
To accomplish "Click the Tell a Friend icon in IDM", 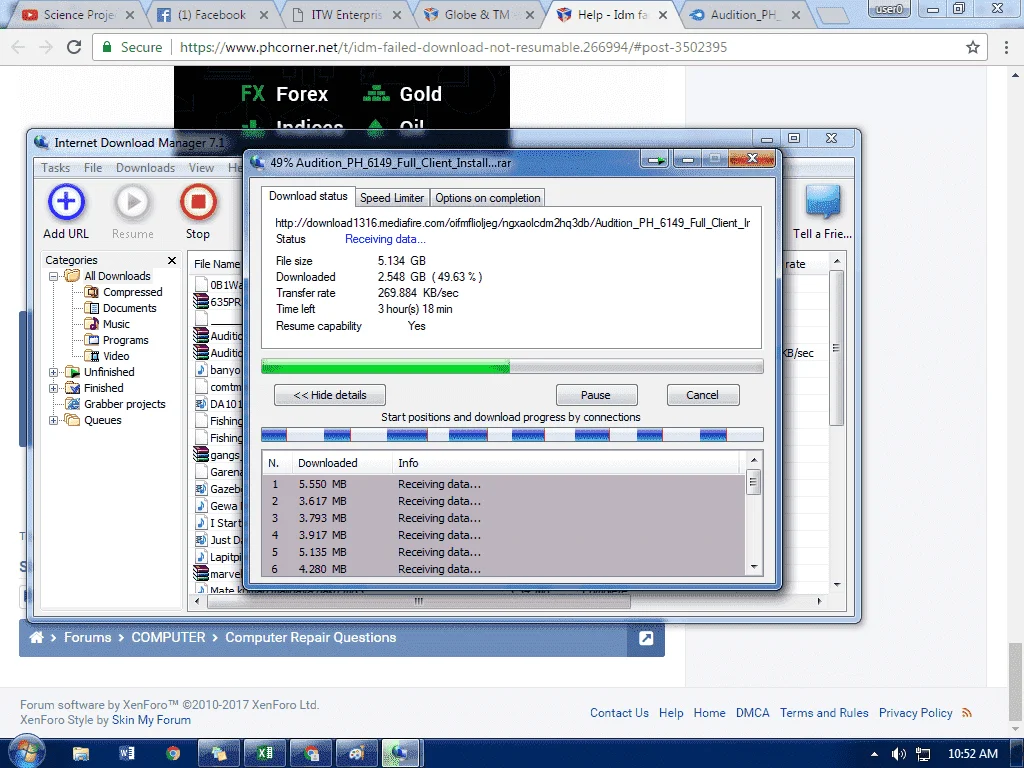I will coord(822,202).
